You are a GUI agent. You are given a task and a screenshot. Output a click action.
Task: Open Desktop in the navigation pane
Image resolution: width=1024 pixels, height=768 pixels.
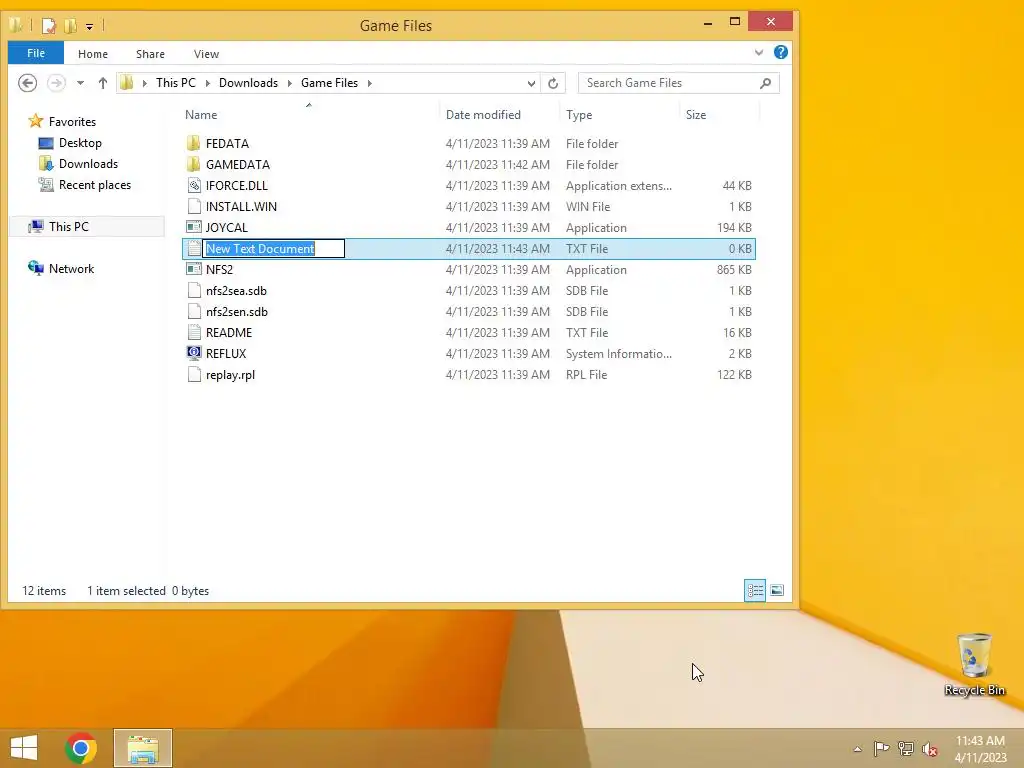80,142
